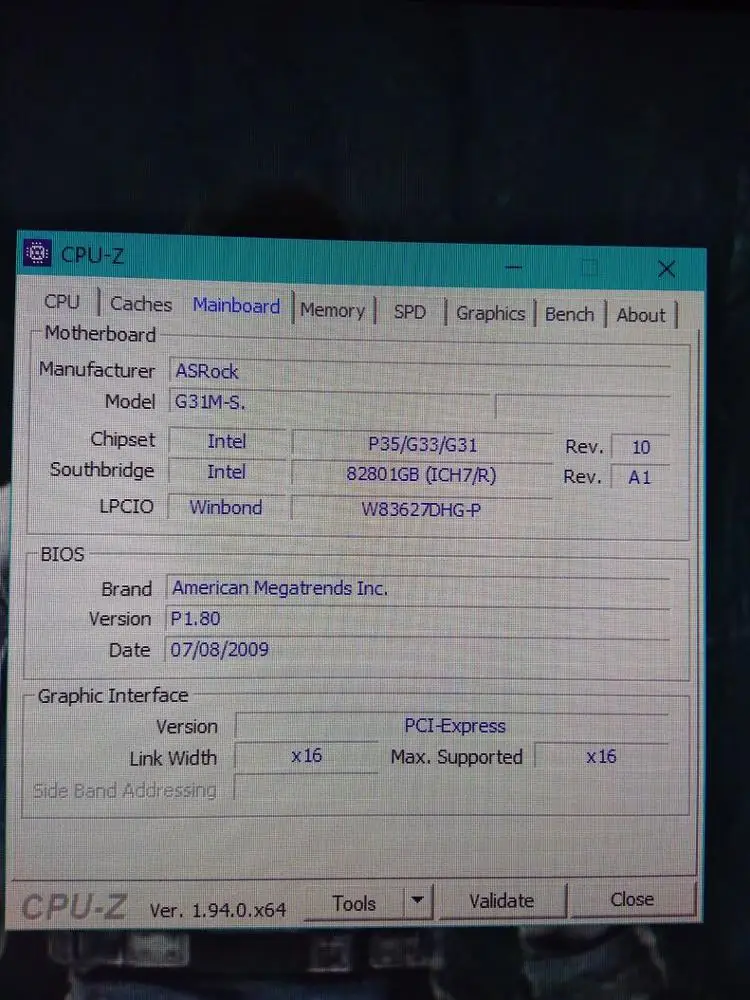Viewport: 750px width, 1000px height.
Task: Close CPU-Z with the X icon
Action: 666,268
